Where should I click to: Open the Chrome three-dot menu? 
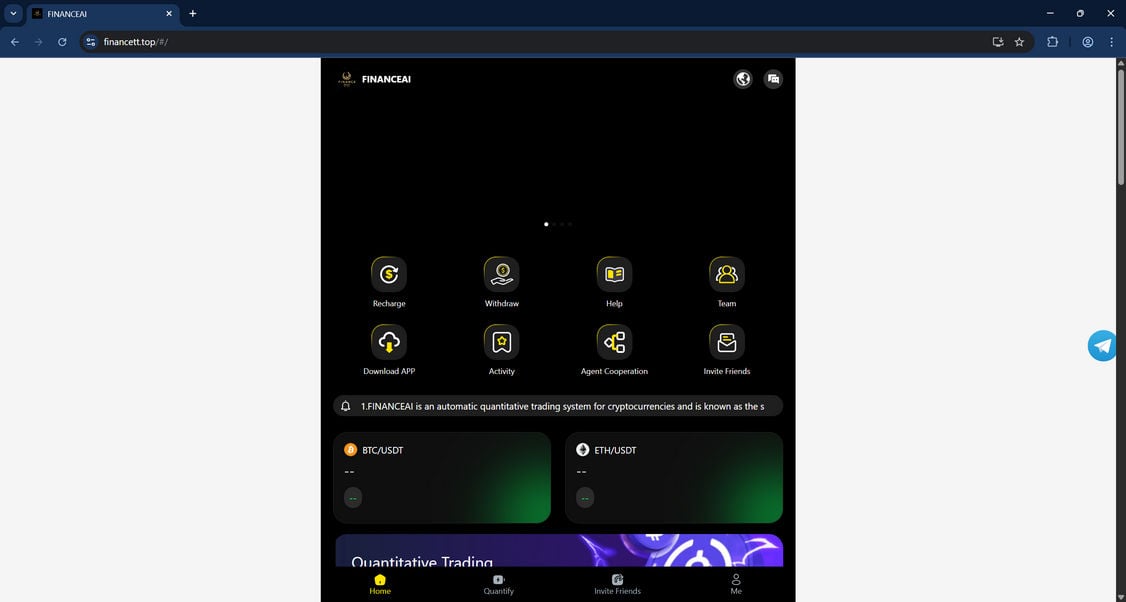(x=1111, y=42)
